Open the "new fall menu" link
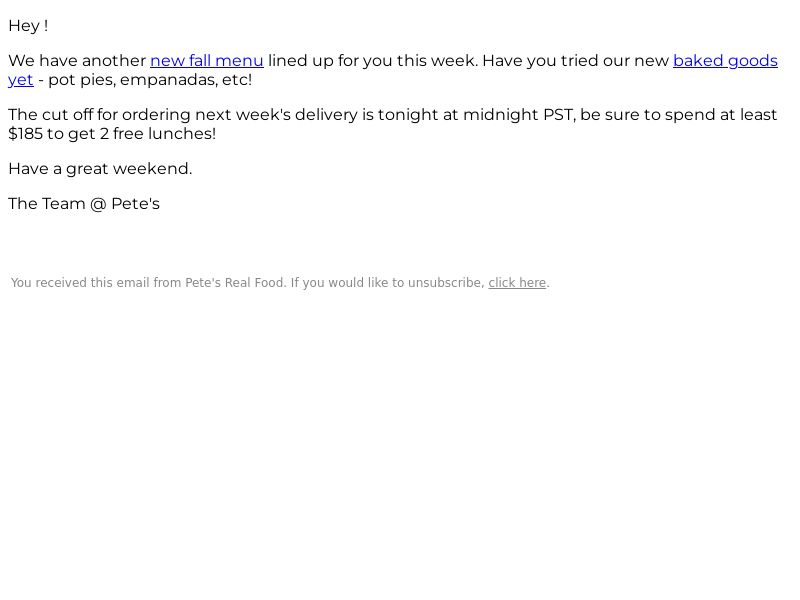Image resolution: width=800 pixels, height=600 pixels. 206,61
